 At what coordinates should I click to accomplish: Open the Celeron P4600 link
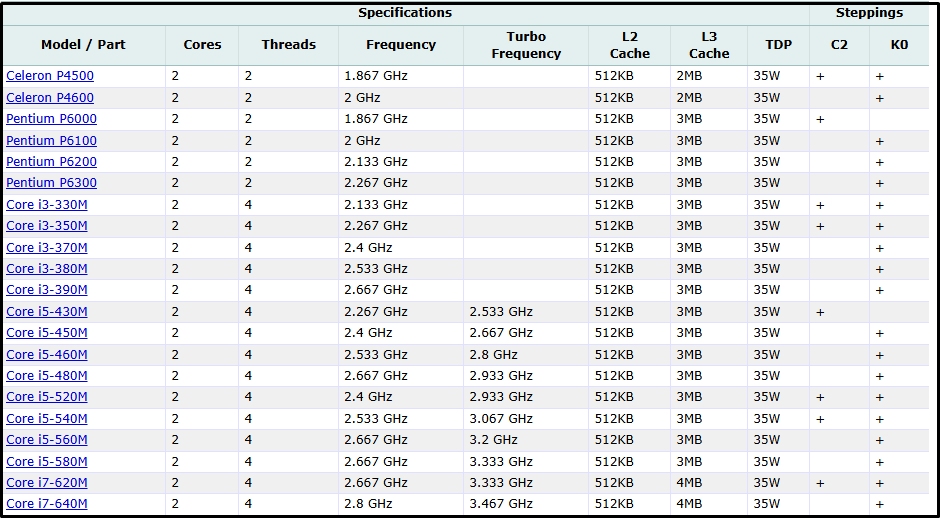click(x=50, y=98)
